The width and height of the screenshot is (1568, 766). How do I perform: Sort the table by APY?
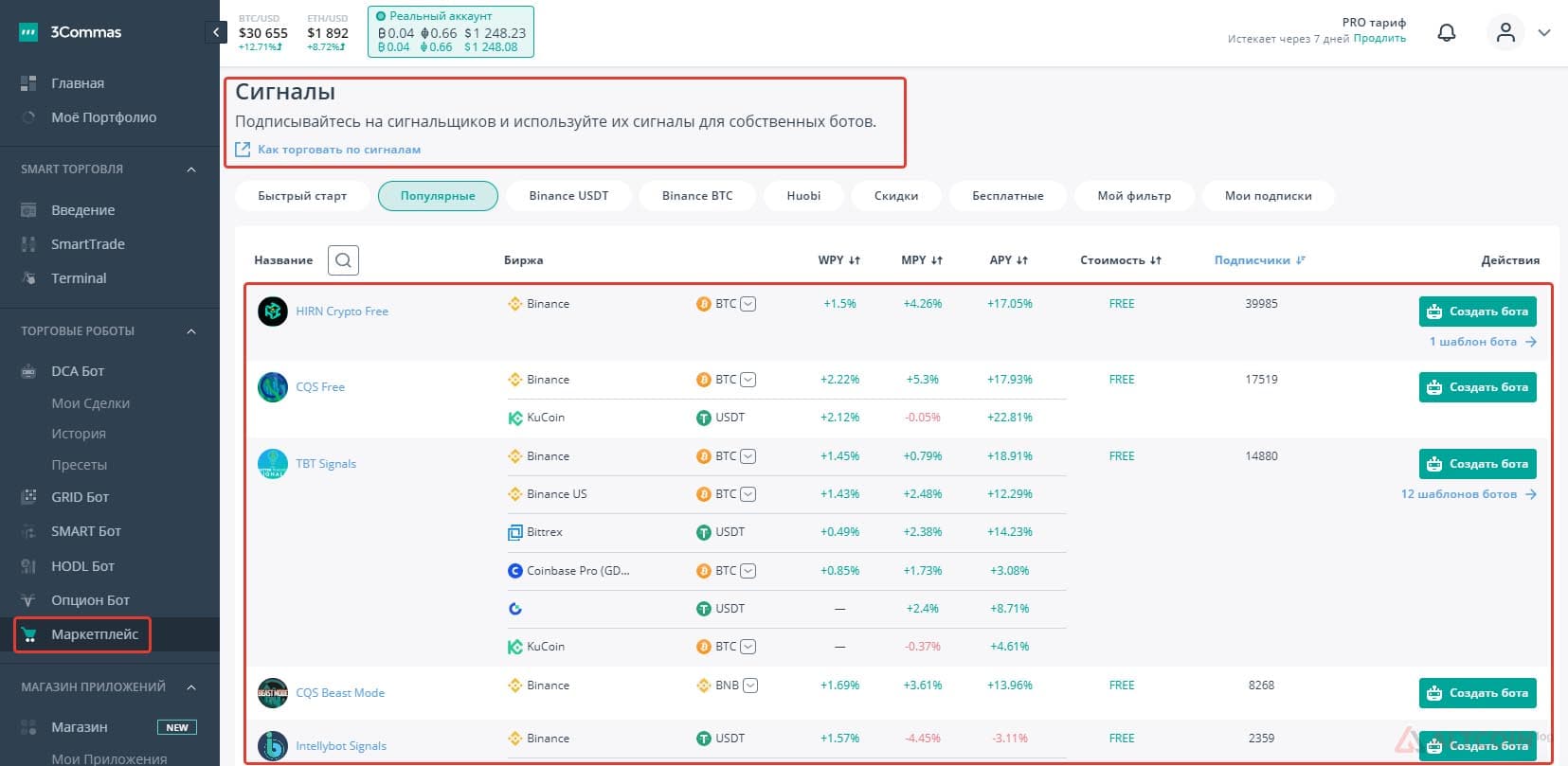[1008, 260]
